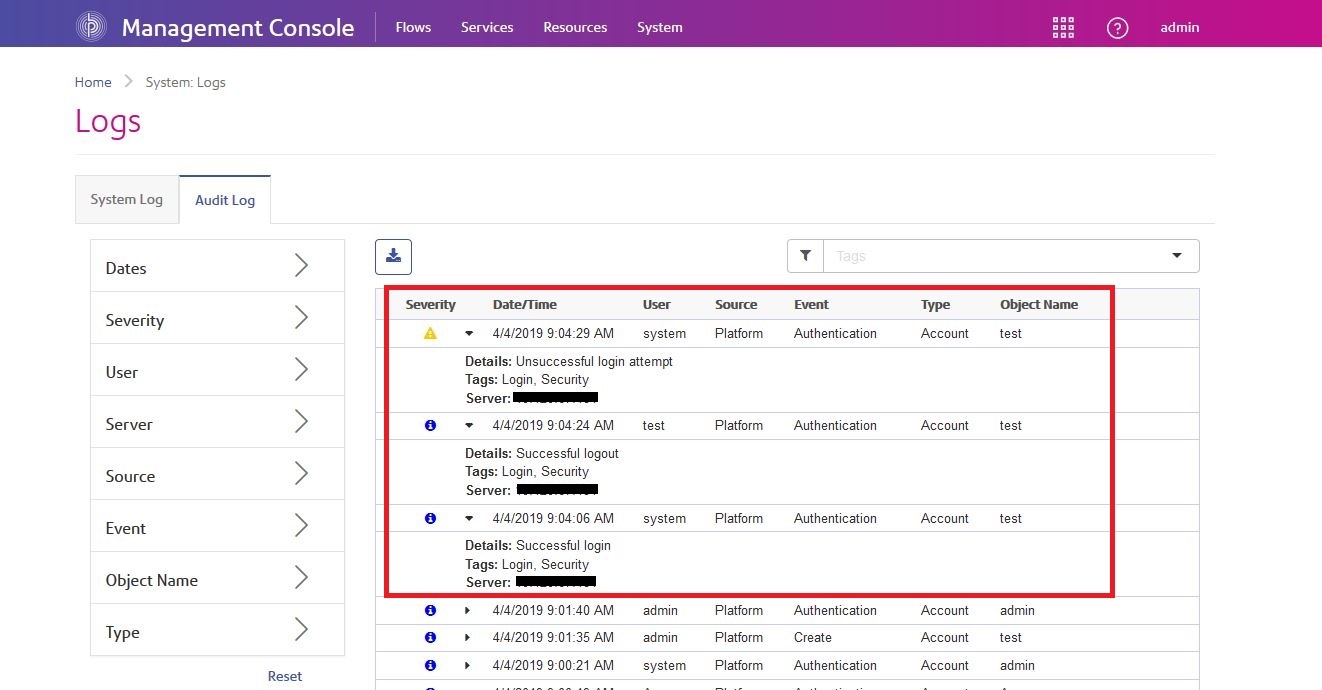Navigate to Home via the breadcrumb
1322x690 pixels.
click(93, 81)
